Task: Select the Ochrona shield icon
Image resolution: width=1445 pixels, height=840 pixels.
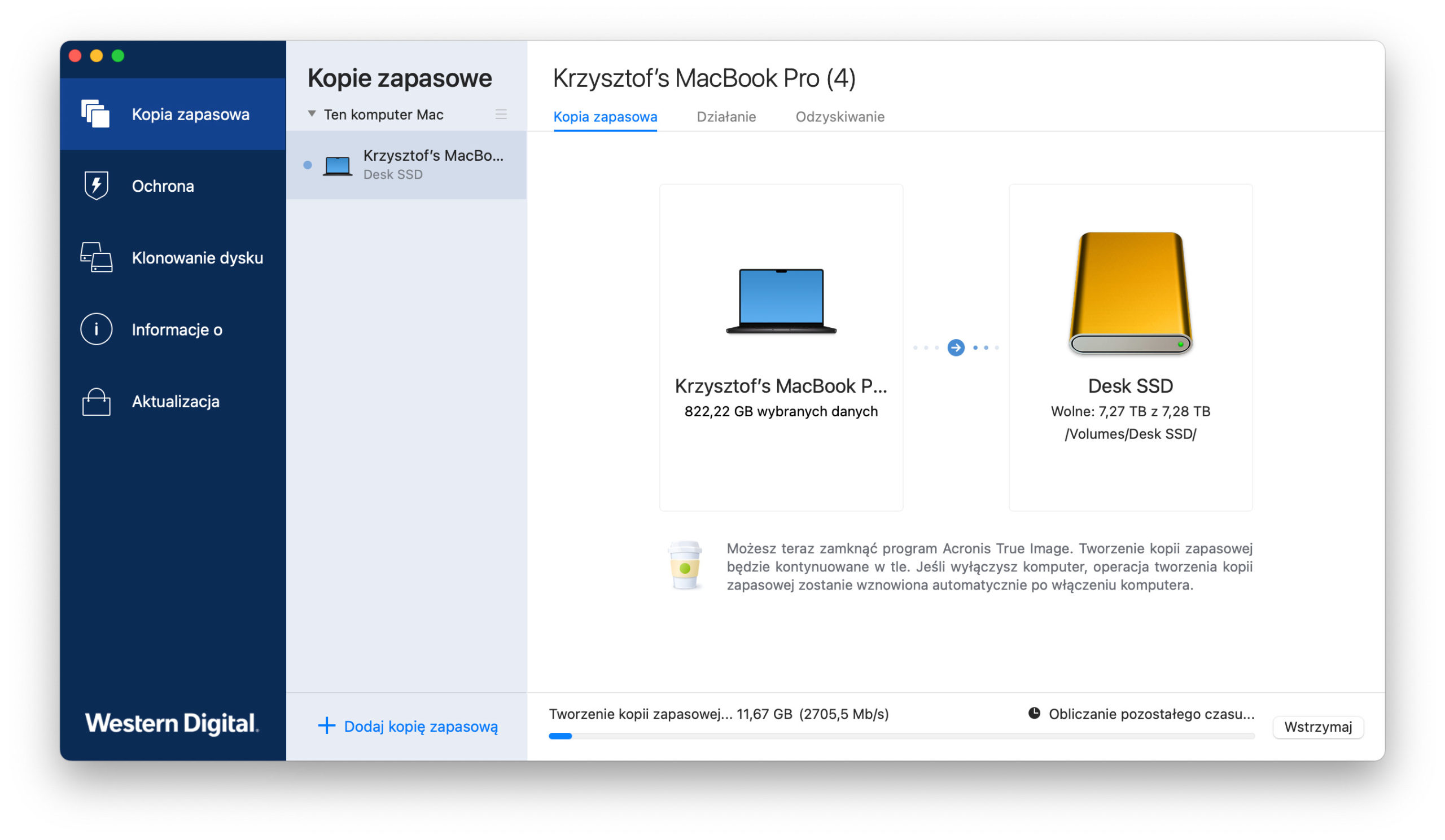Action: [x=97, y=186]
